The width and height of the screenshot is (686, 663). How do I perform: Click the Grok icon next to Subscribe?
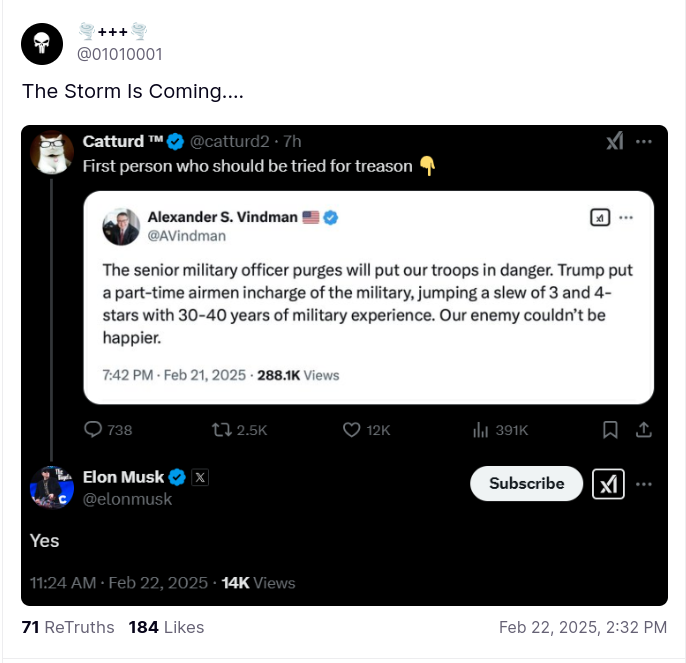[x=609, y=484]
